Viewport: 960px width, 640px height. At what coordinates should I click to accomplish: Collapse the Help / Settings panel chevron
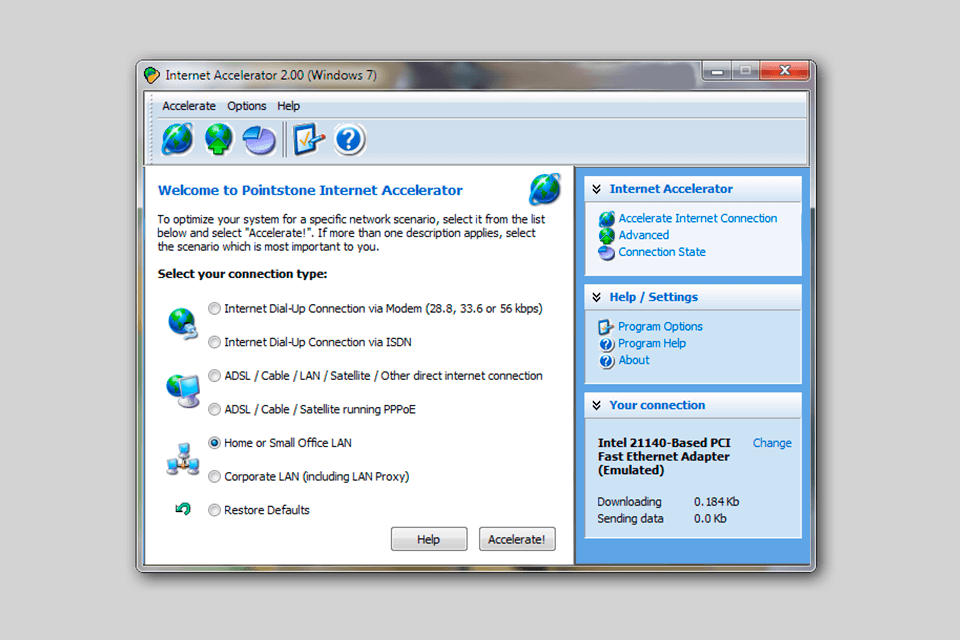point(598,297)
